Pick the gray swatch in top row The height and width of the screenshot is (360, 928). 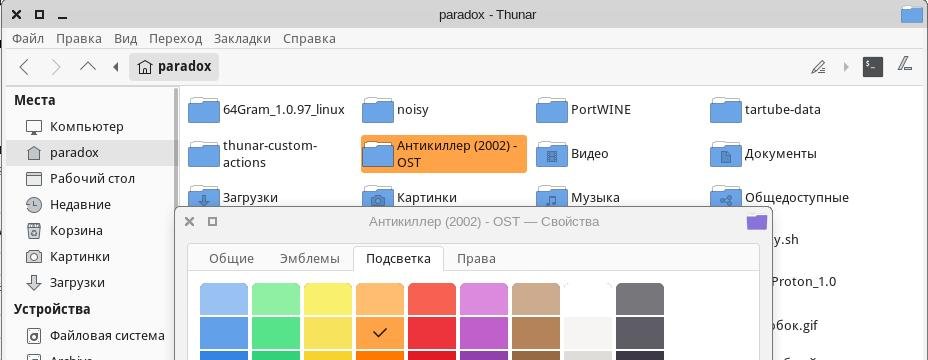(640, 299)
